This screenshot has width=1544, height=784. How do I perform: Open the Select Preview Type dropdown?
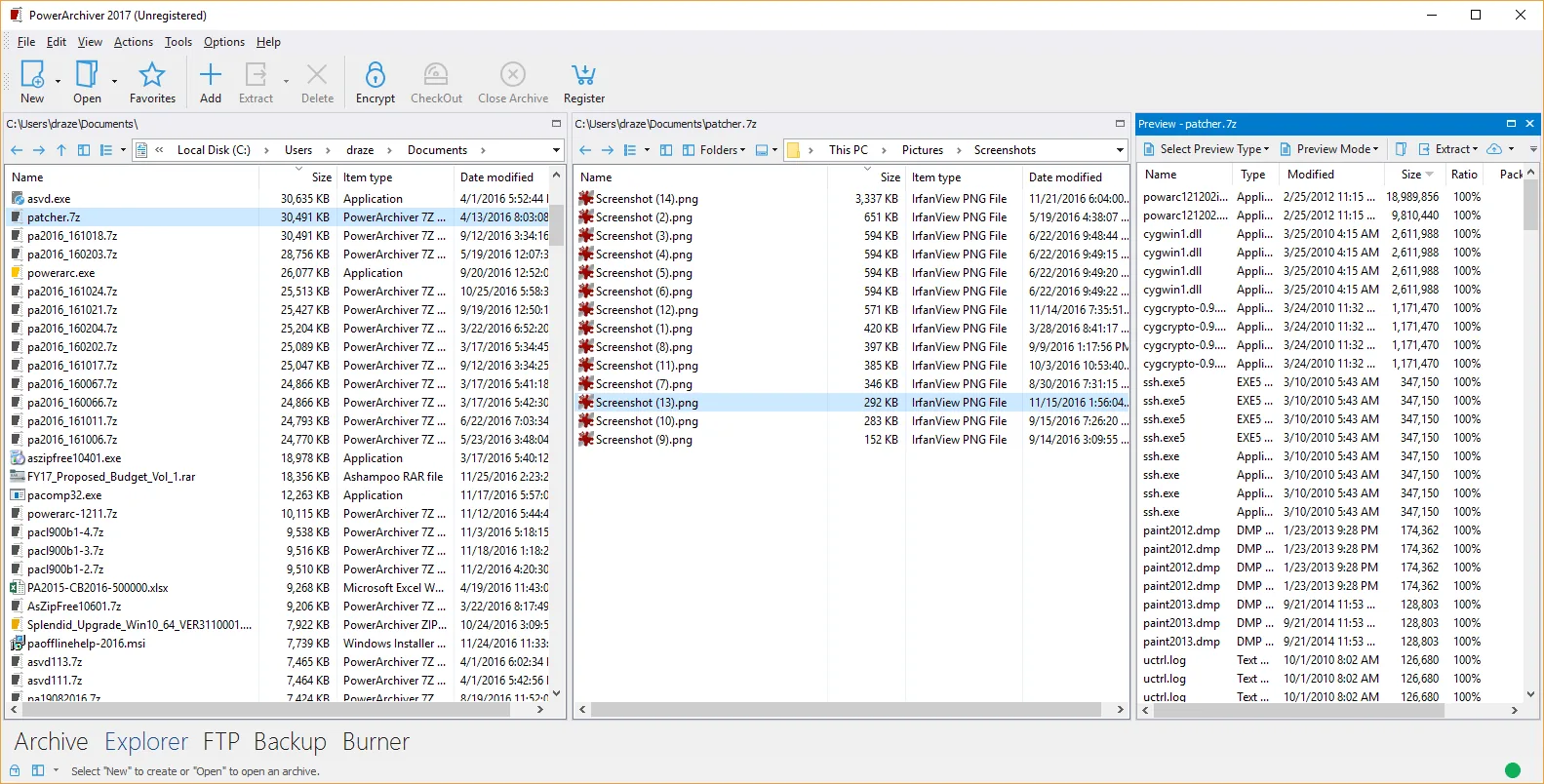[x=1206, y=149]
